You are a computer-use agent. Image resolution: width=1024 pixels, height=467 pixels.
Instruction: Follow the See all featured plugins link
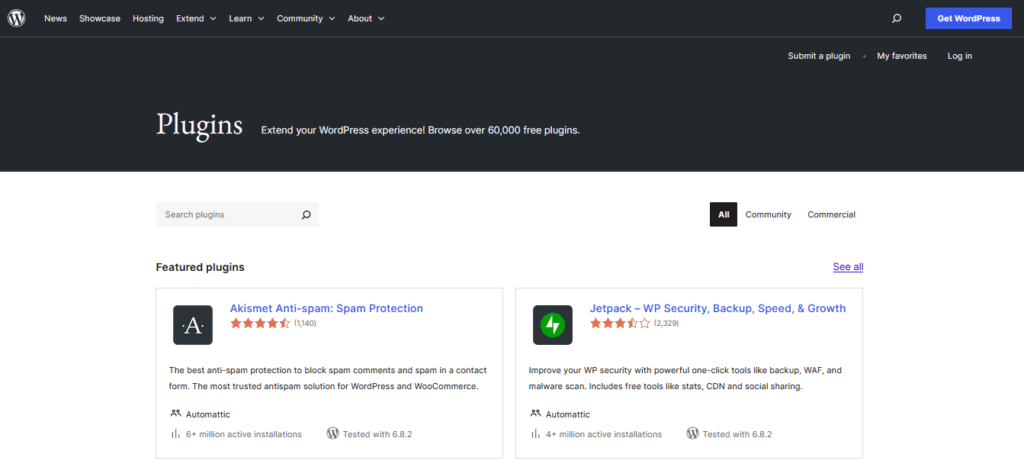(848, 267)
